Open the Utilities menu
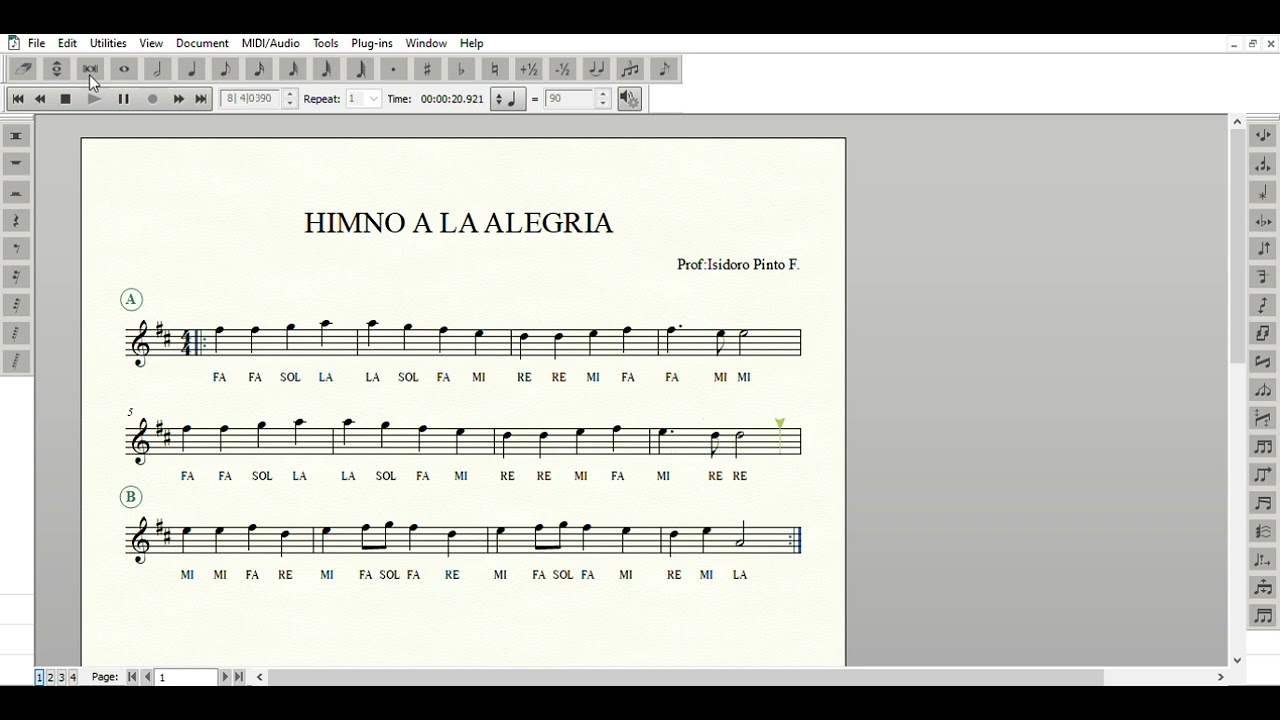1280x720 pixels. [x=108, y=43]
